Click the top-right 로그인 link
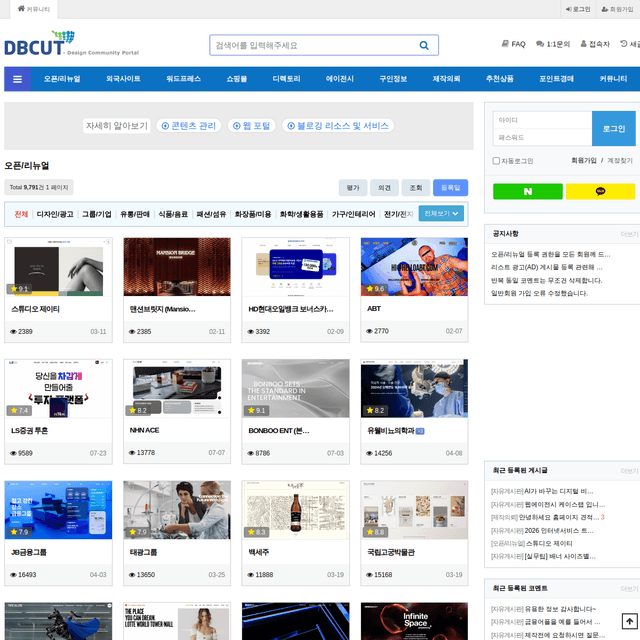640x640 pixels. click(578, 9)
